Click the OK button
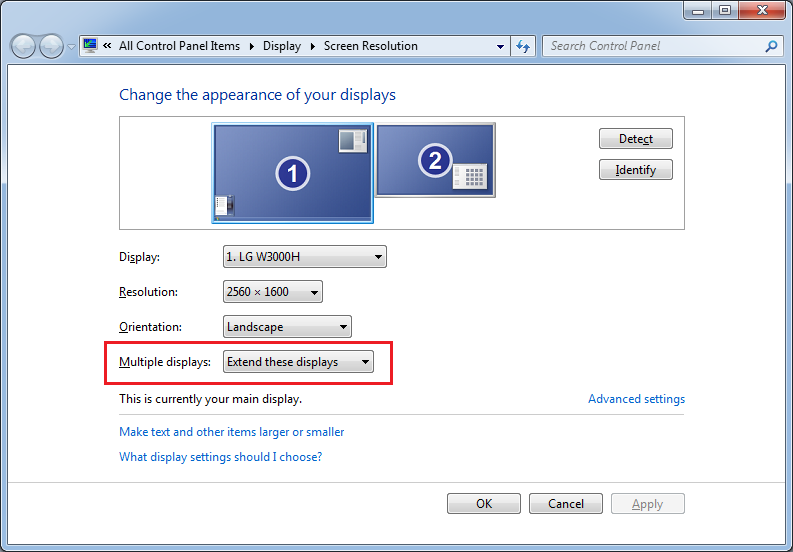Image resolution: width=793 pixels, height=552 pixels. (x=483, y=503)
